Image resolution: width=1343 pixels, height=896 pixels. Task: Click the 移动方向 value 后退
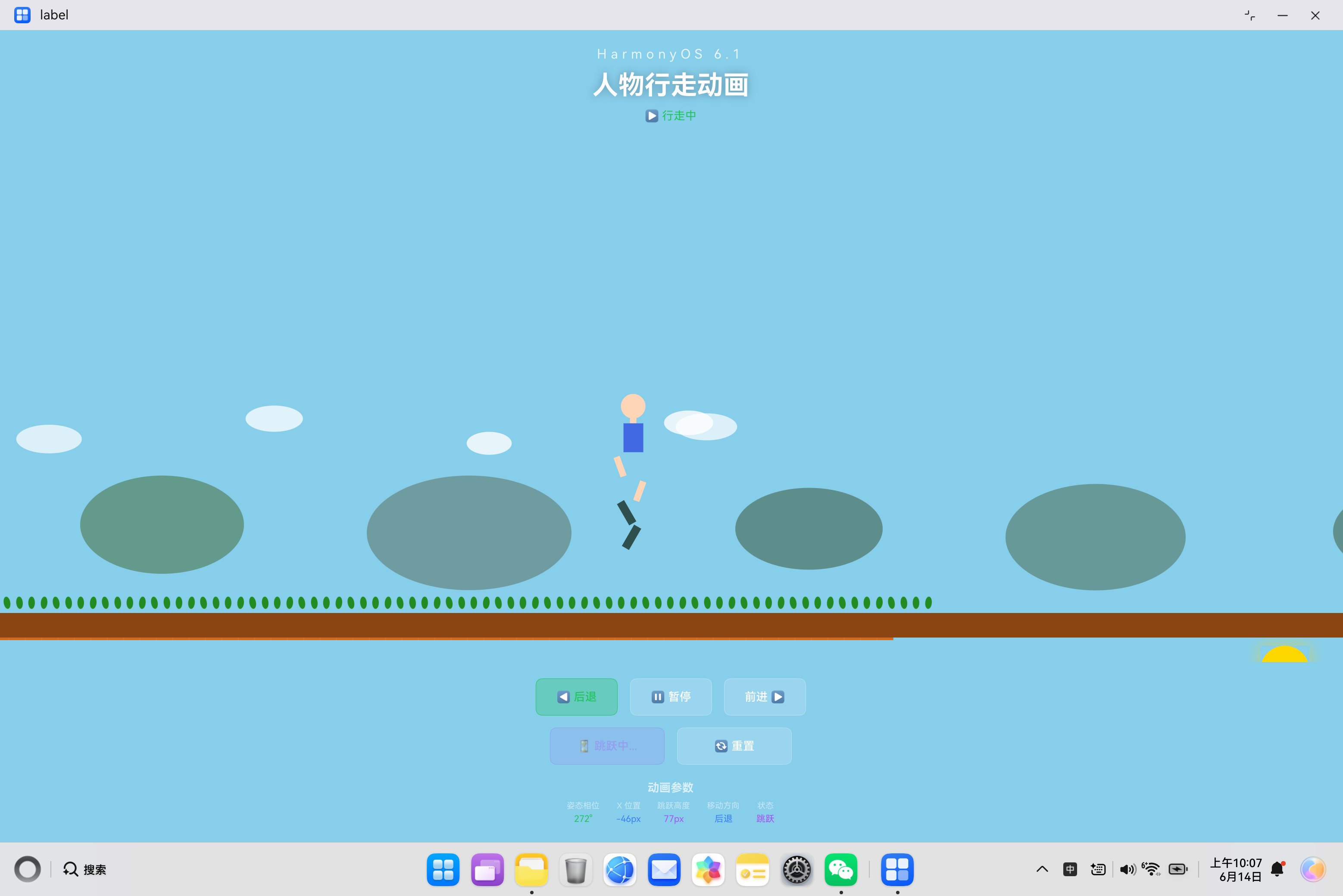click(723, 818)
